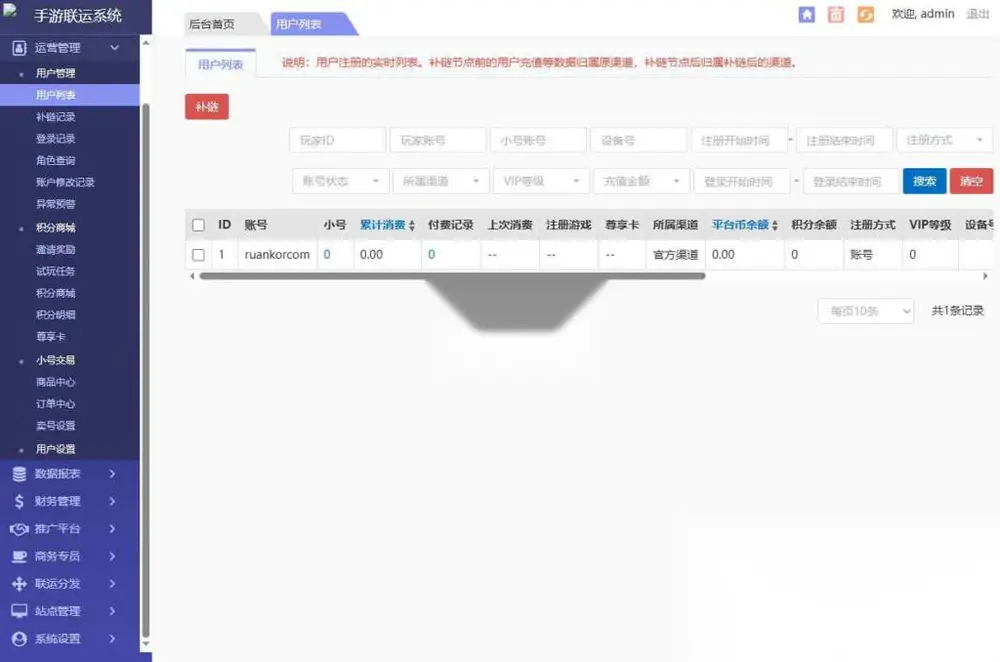Open 积分明细 in sidebar
This screenshot has height=662, width=1000.
[56, 314]
